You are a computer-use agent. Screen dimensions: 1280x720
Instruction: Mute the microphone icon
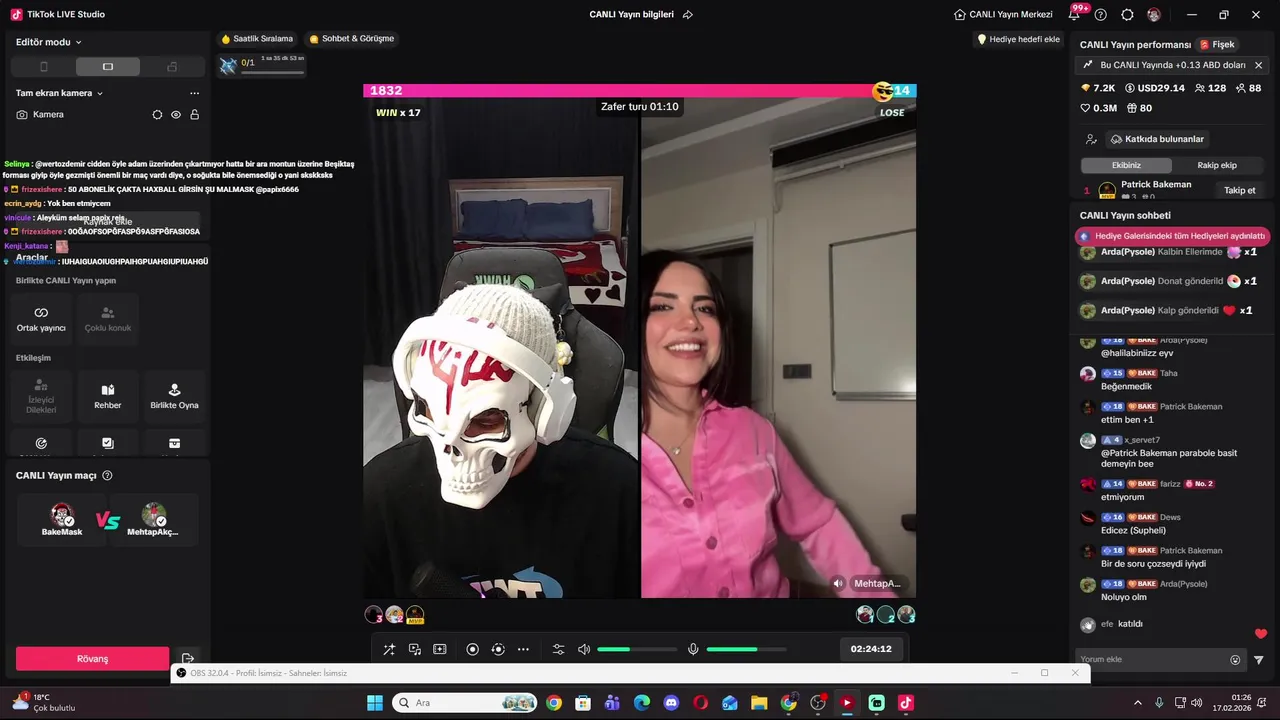(x=693, y=649)
